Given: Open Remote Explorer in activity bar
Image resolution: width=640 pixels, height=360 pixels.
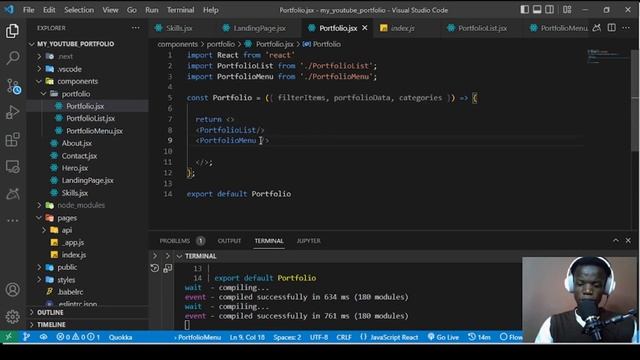Looking at the screenshot, I should 12,167.
